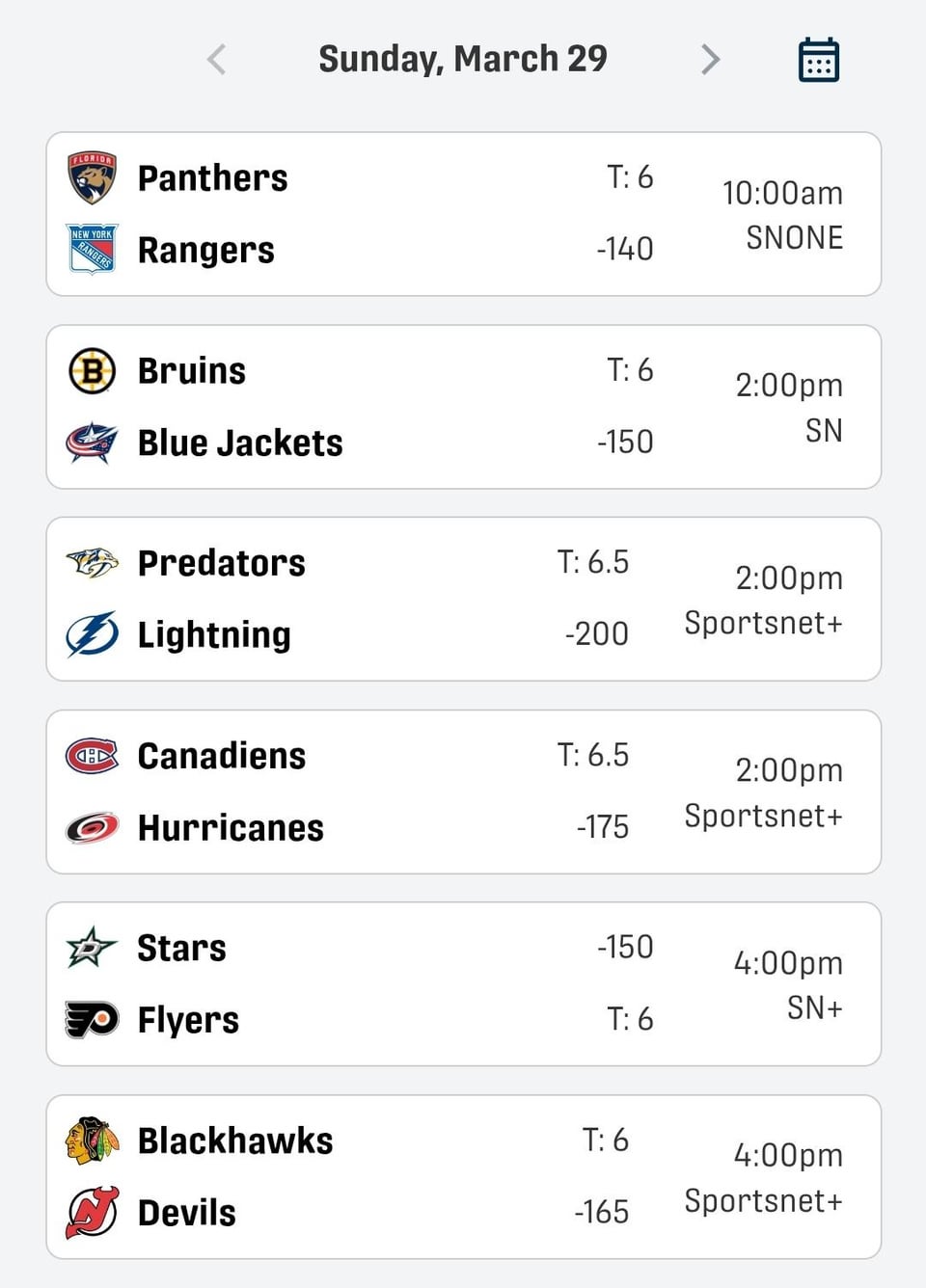Open the Lightning team name link
926x1288 pixels.
click(x=214, y=634)
